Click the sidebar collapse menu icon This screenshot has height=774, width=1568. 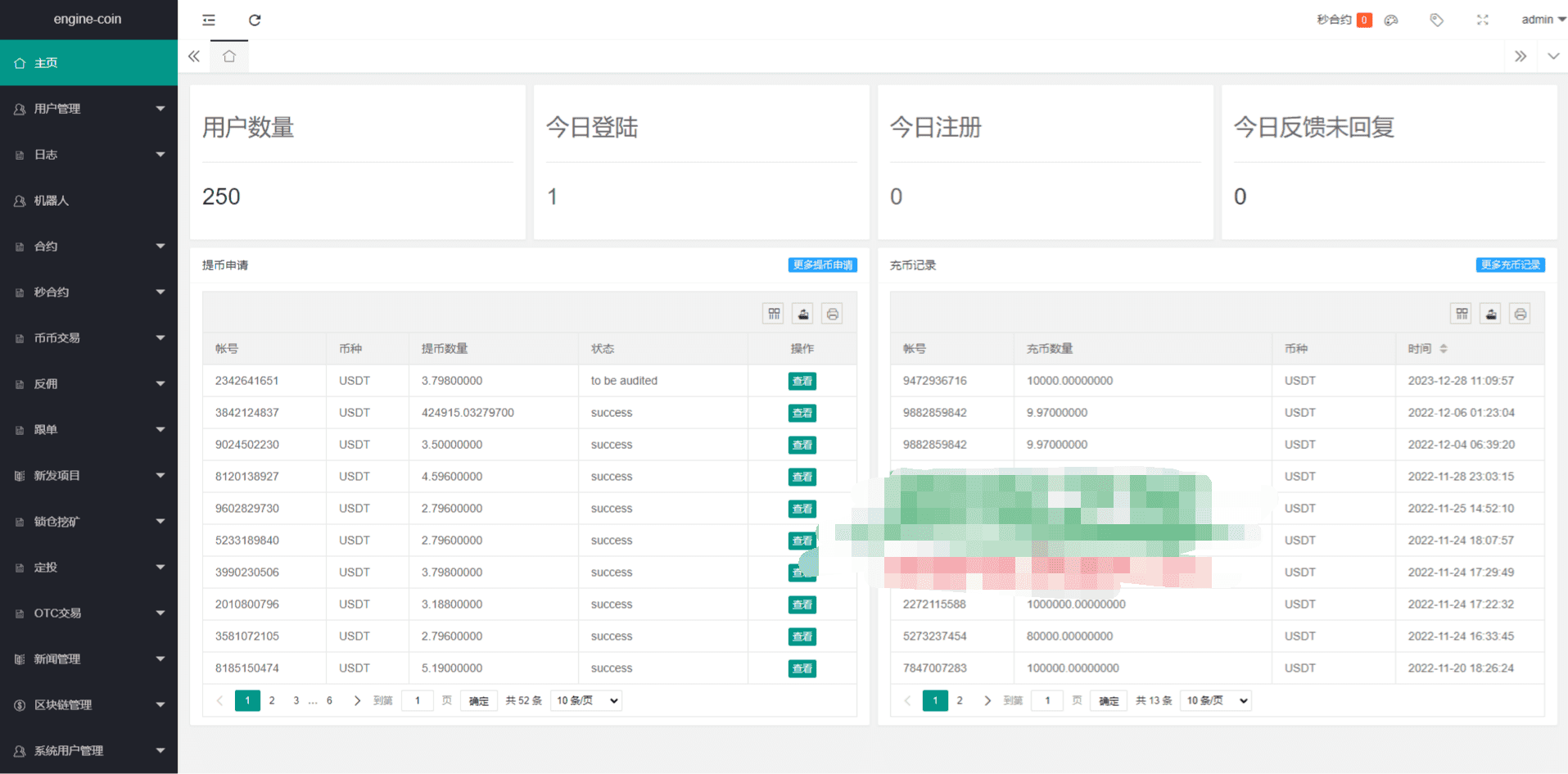209,20
